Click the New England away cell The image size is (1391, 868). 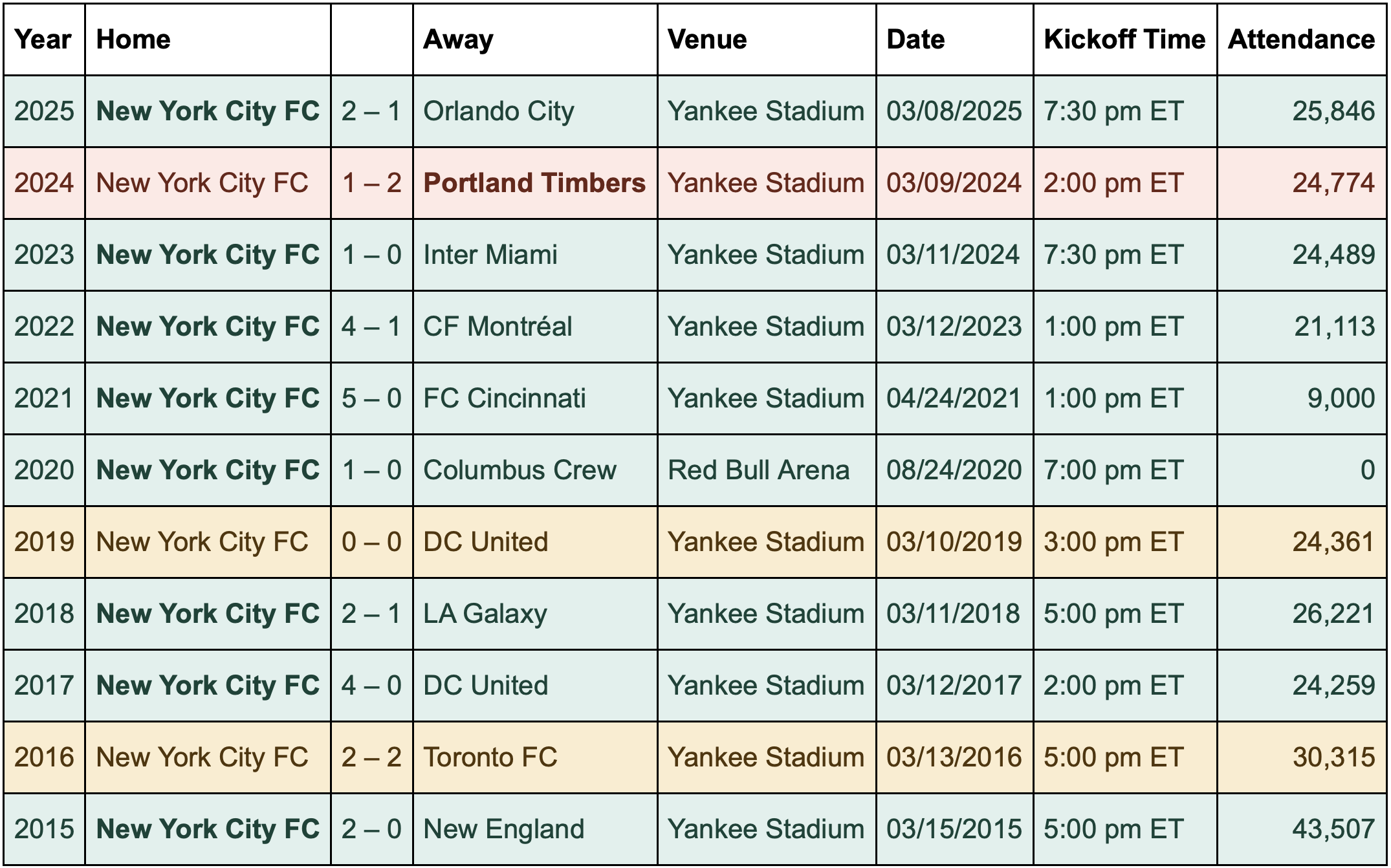point(503,829)
